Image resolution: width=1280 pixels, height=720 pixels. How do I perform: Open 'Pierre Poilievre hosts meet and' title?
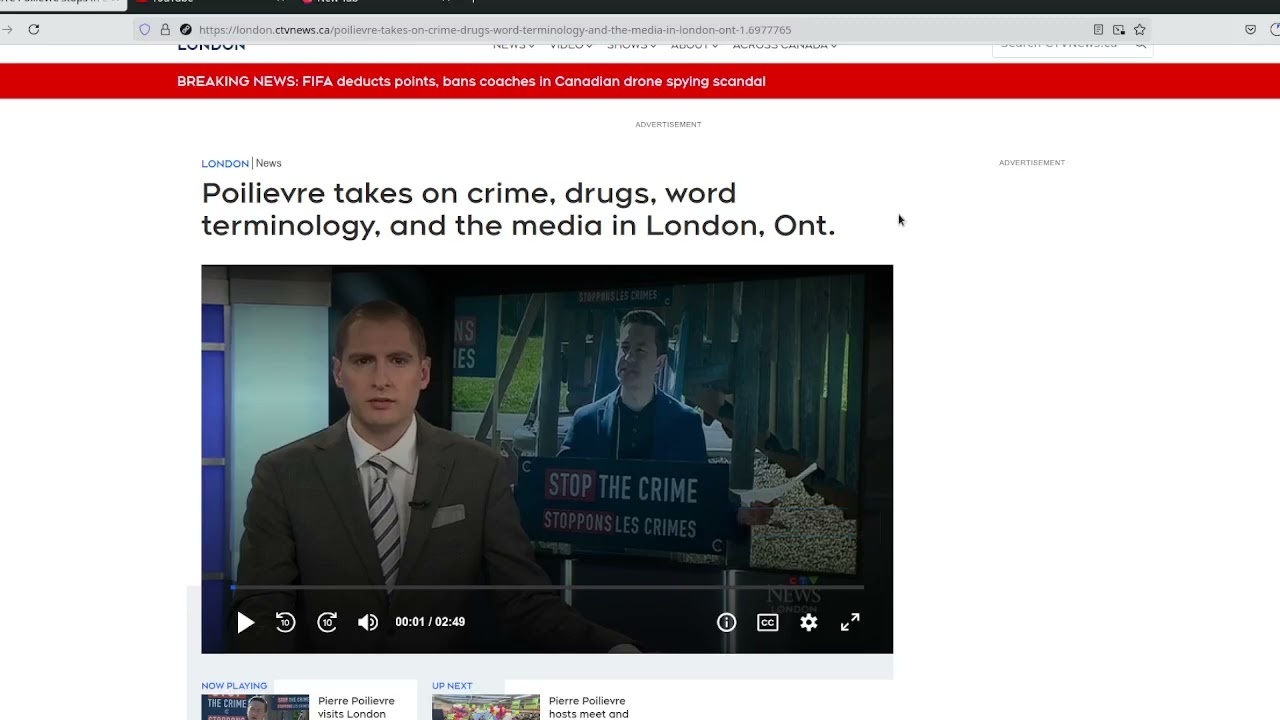coord(589,707)
